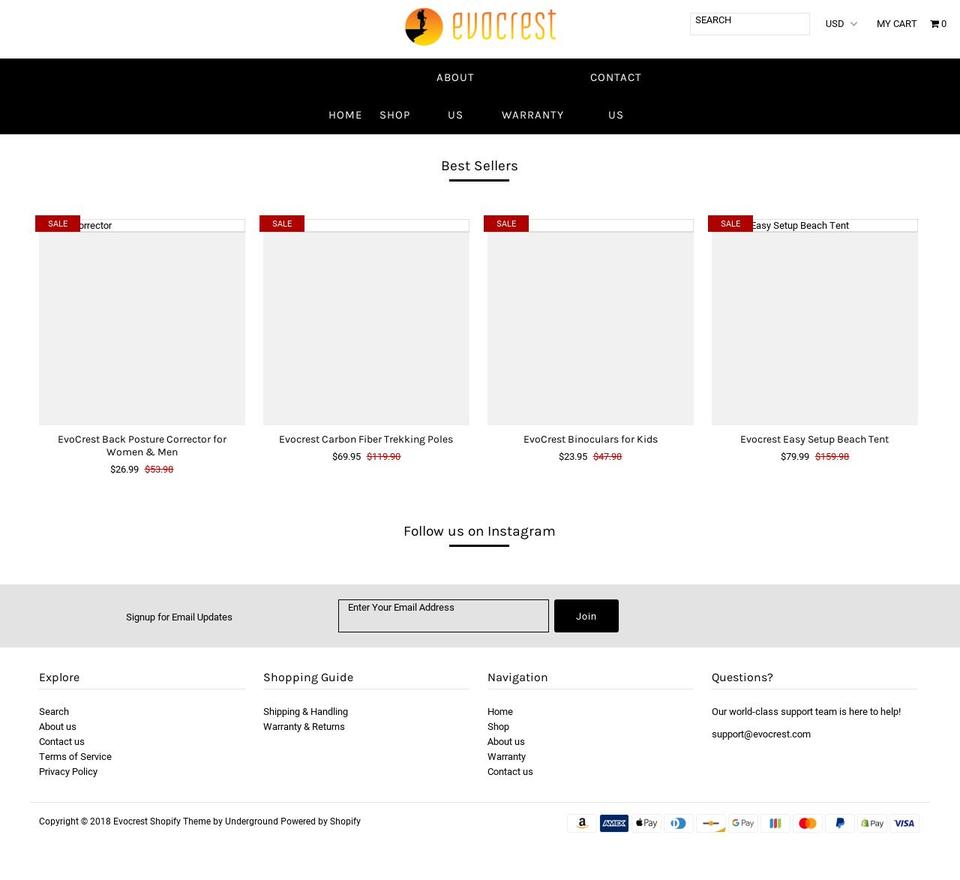Screen dimensions: 960x880
Task: Select the PayPal payment icon
Action: (x=840, y=823)
